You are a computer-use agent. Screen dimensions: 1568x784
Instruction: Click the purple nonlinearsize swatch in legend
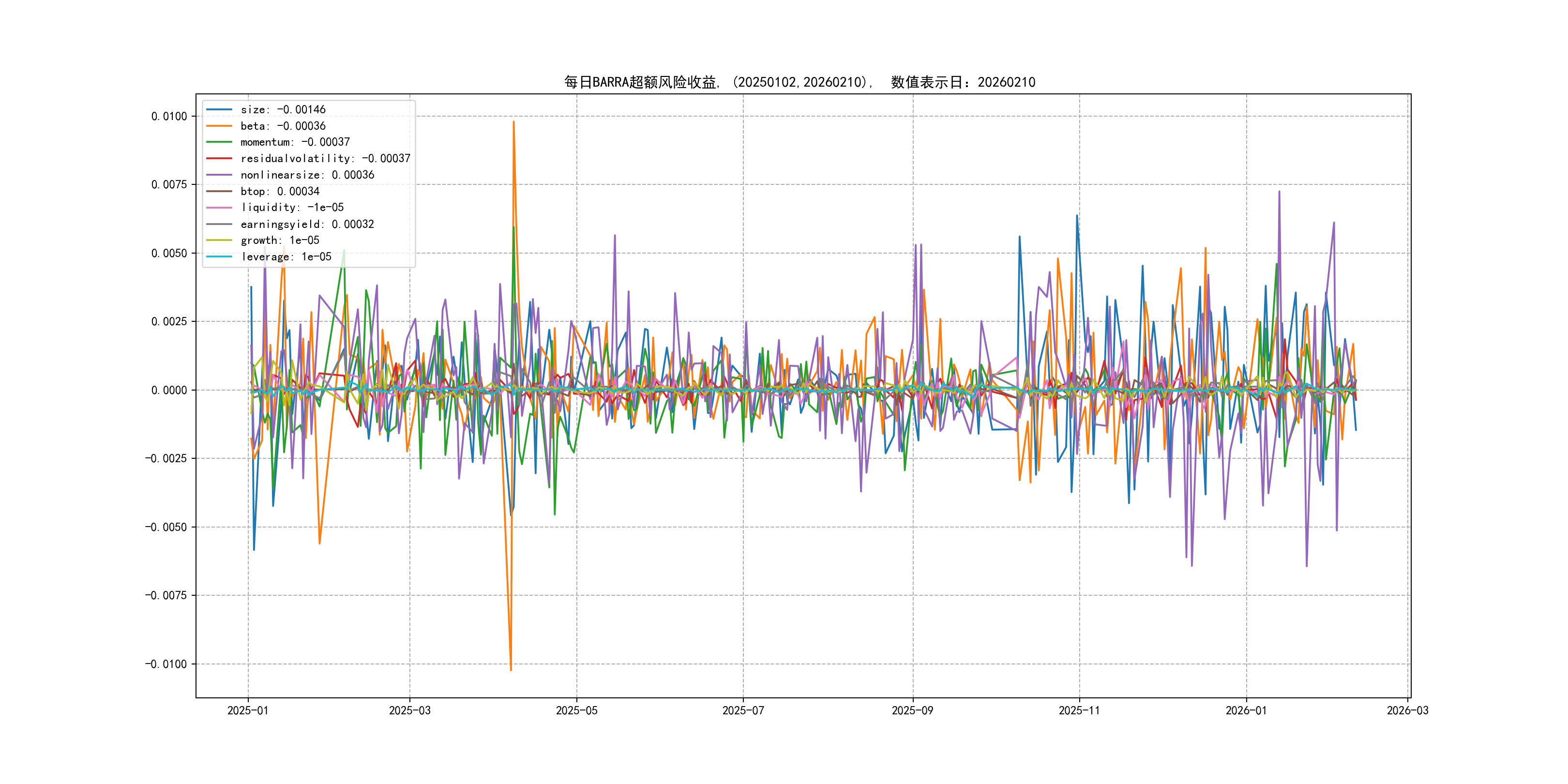[219, 175]
